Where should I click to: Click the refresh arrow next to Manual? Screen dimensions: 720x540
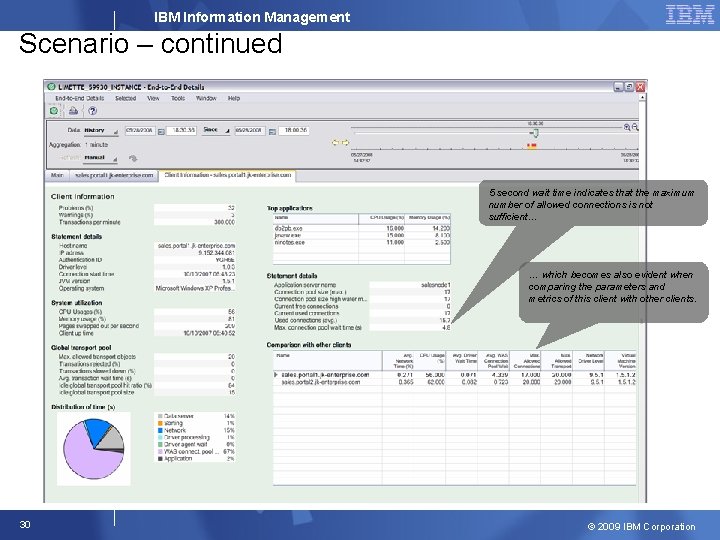[x=133, y=158]
